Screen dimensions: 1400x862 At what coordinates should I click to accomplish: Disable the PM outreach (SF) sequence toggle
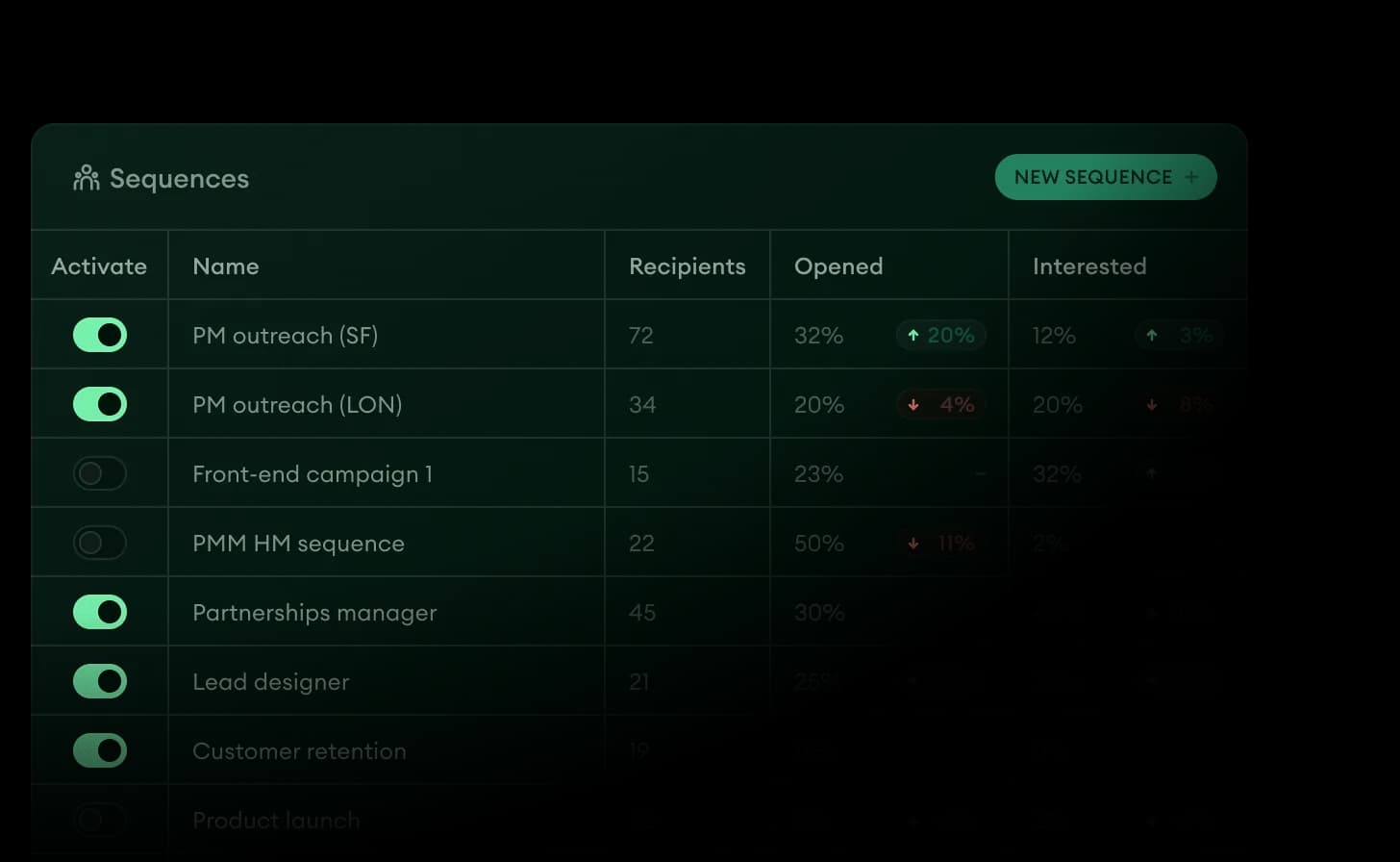click(x=99, y=335)
